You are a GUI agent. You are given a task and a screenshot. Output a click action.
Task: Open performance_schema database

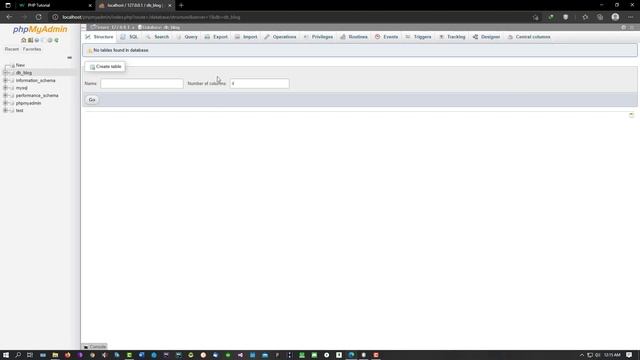37,96
